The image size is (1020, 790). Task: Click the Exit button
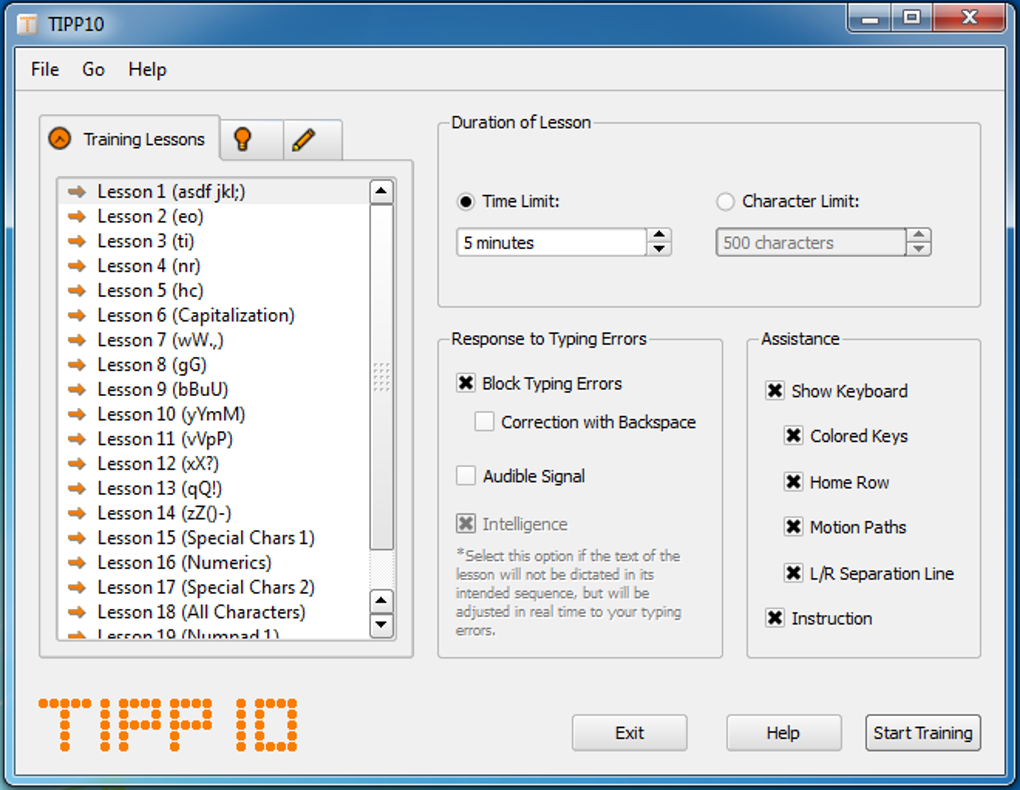(x=630, y=733)
